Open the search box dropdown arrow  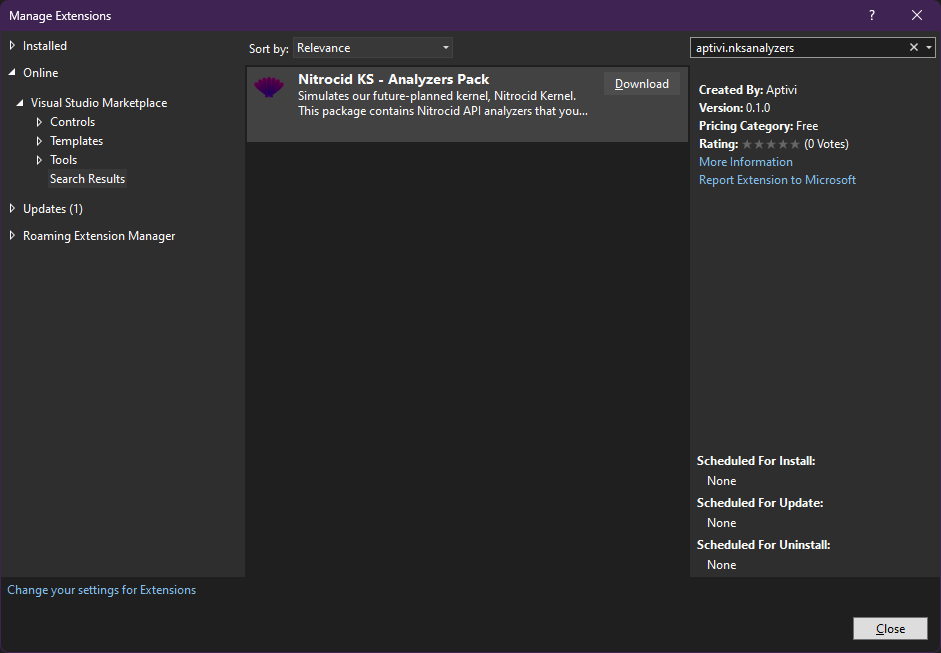929,47
